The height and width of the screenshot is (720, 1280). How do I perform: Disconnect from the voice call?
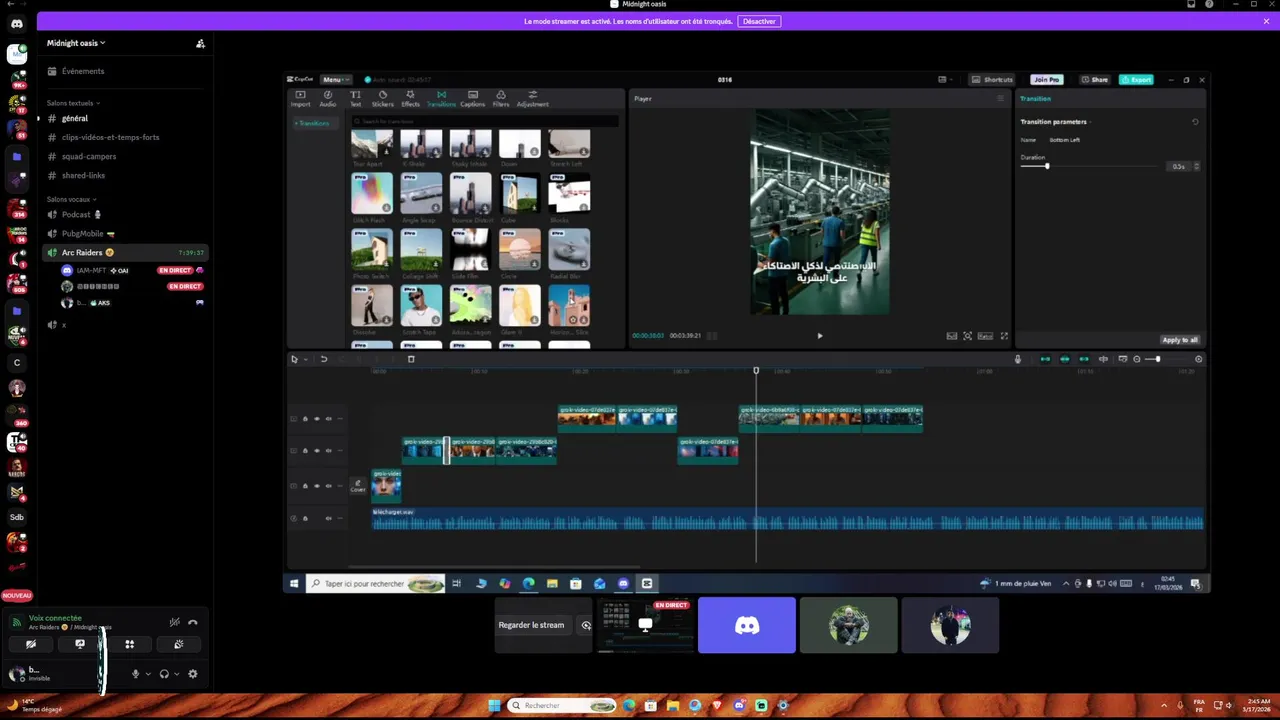(x=193, y=622)
